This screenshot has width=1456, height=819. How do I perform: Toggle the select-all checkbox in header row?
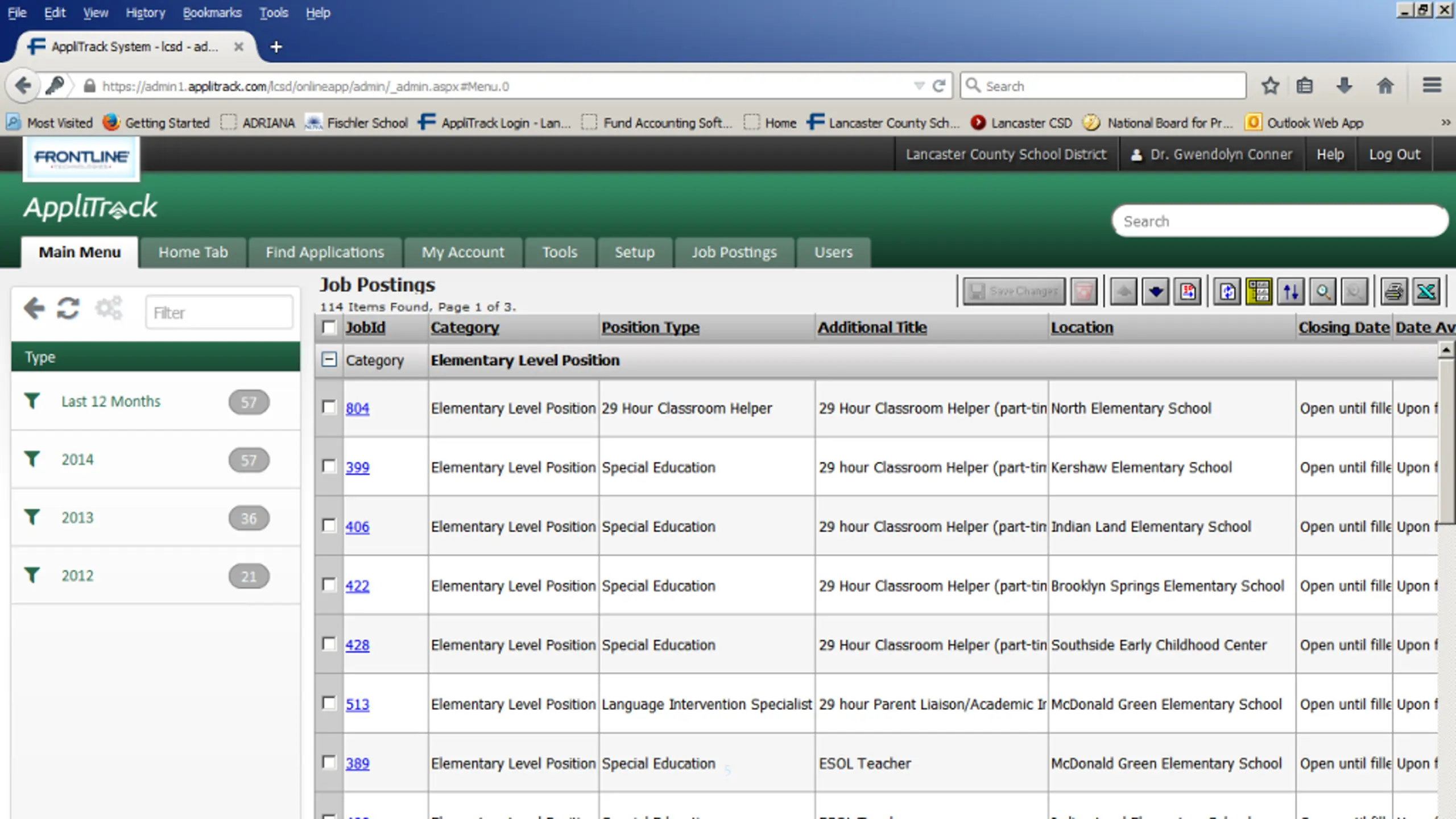pyautogui.click(x=329, y=327)
